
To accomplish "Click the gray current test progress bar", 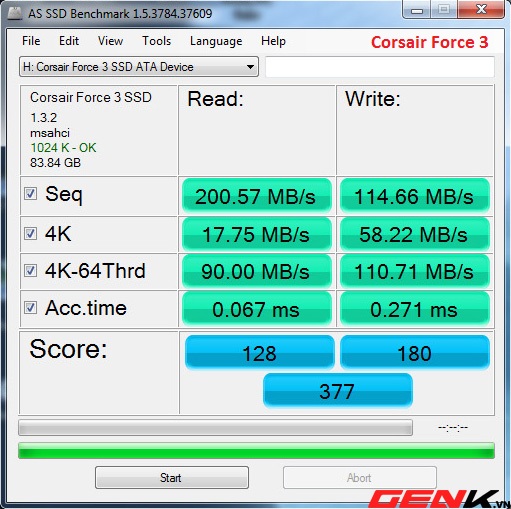I will (215, 428).
